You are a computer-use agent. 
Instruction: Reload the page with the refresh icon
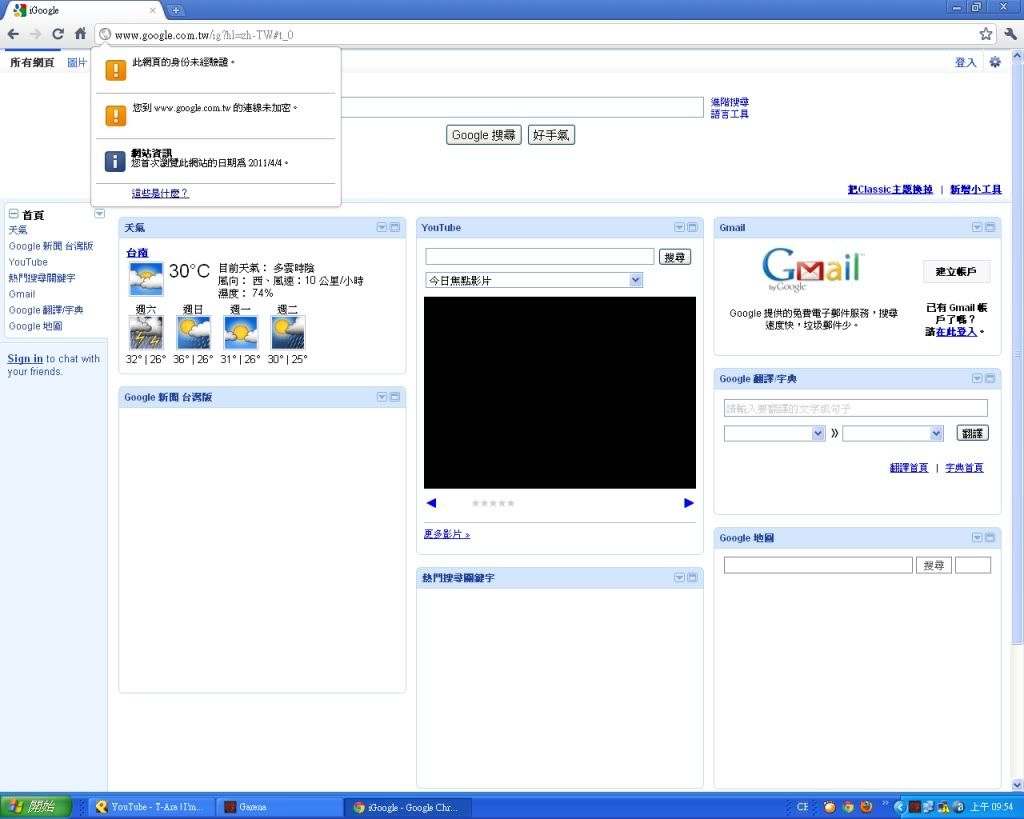[x=58, y=34]
